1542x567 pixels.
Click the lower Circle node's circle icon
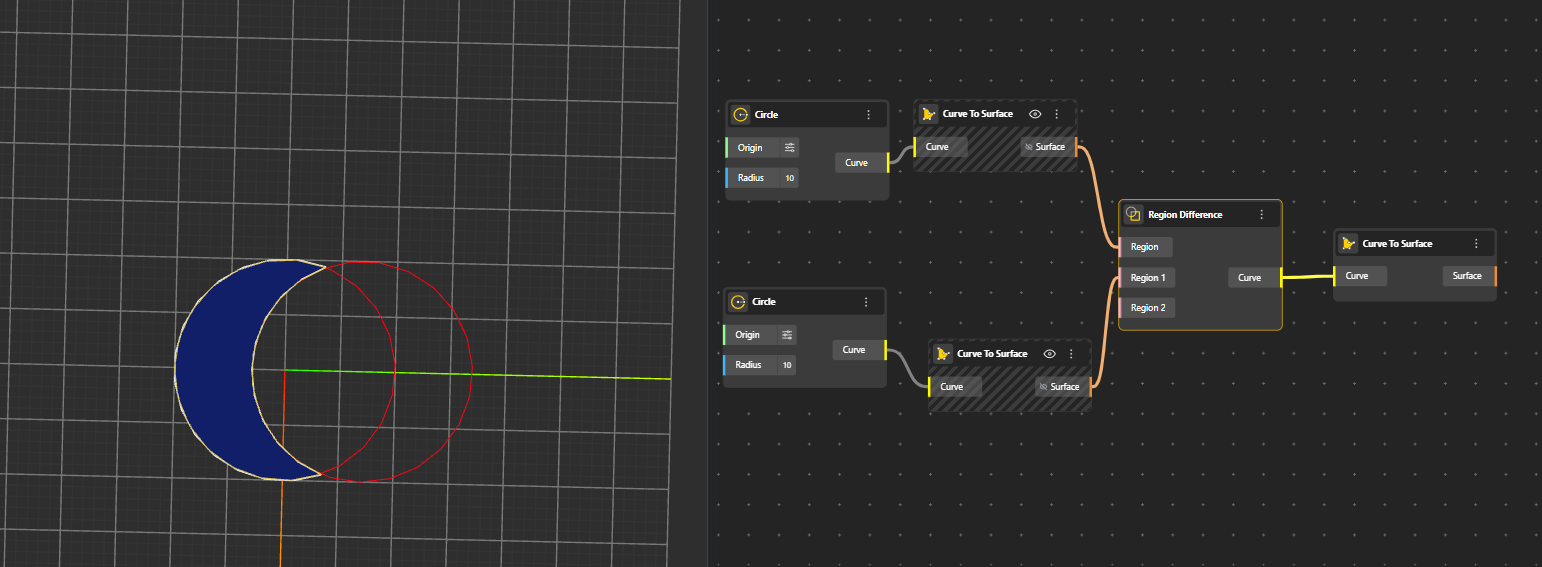pos(738,302)
